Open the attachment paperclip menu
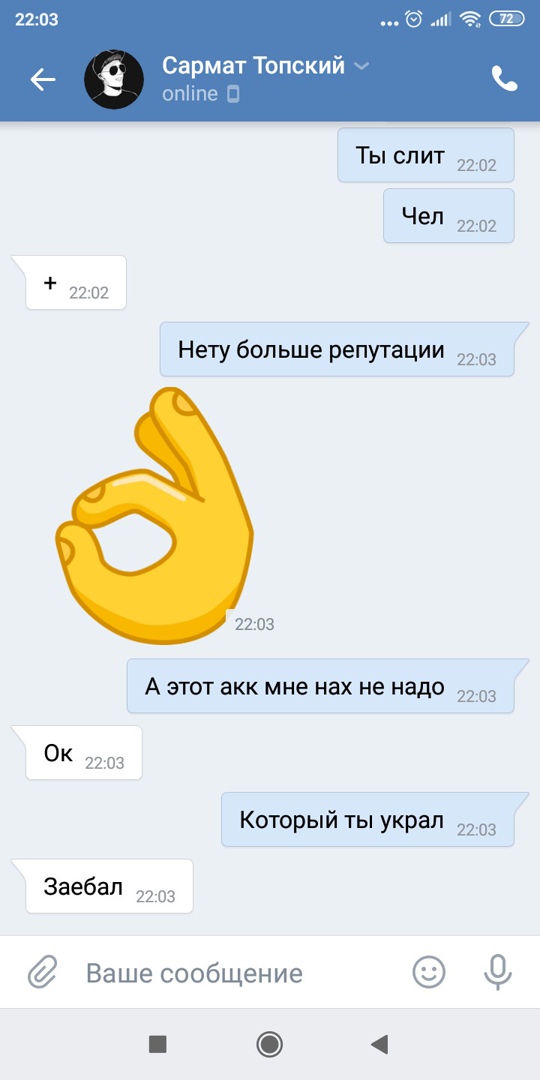Screen dimensions: 540x1080 pyautogui.click(x=43, y=973)
